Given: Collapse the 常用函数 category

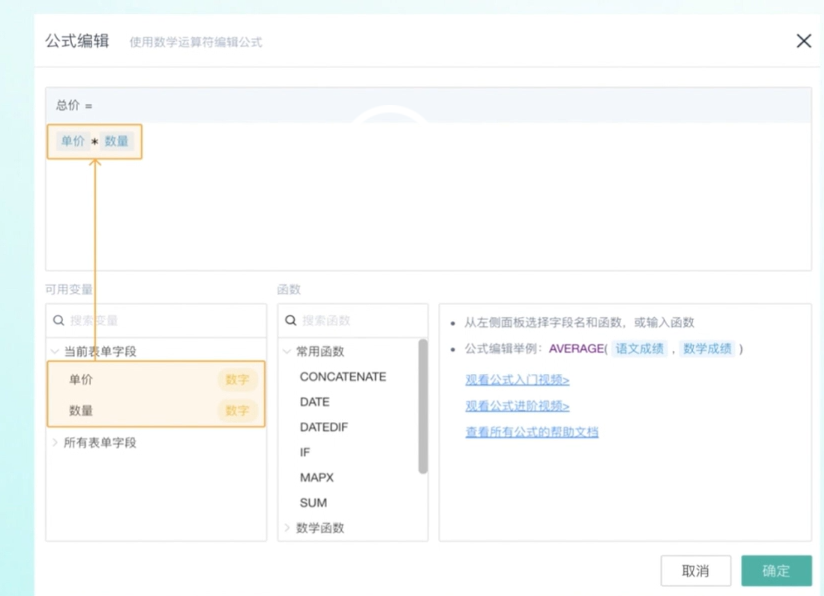Looking at the screenshot, I should [287, 351].
